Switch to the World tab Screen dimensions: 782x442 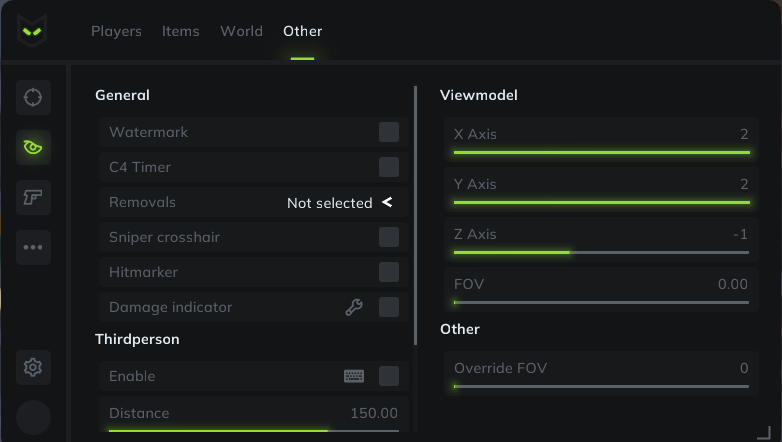click(x=241, y=31)
